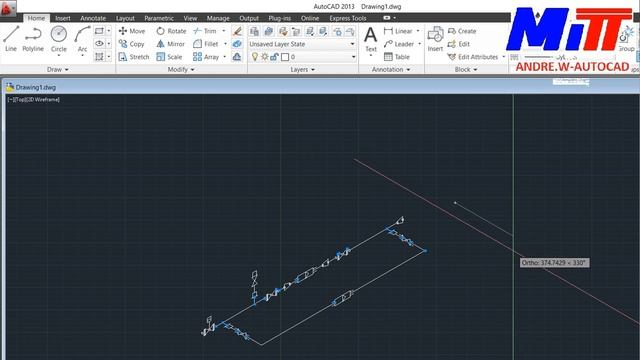Activate the Fillet command
640x360 pixels.
pos(206,44)
